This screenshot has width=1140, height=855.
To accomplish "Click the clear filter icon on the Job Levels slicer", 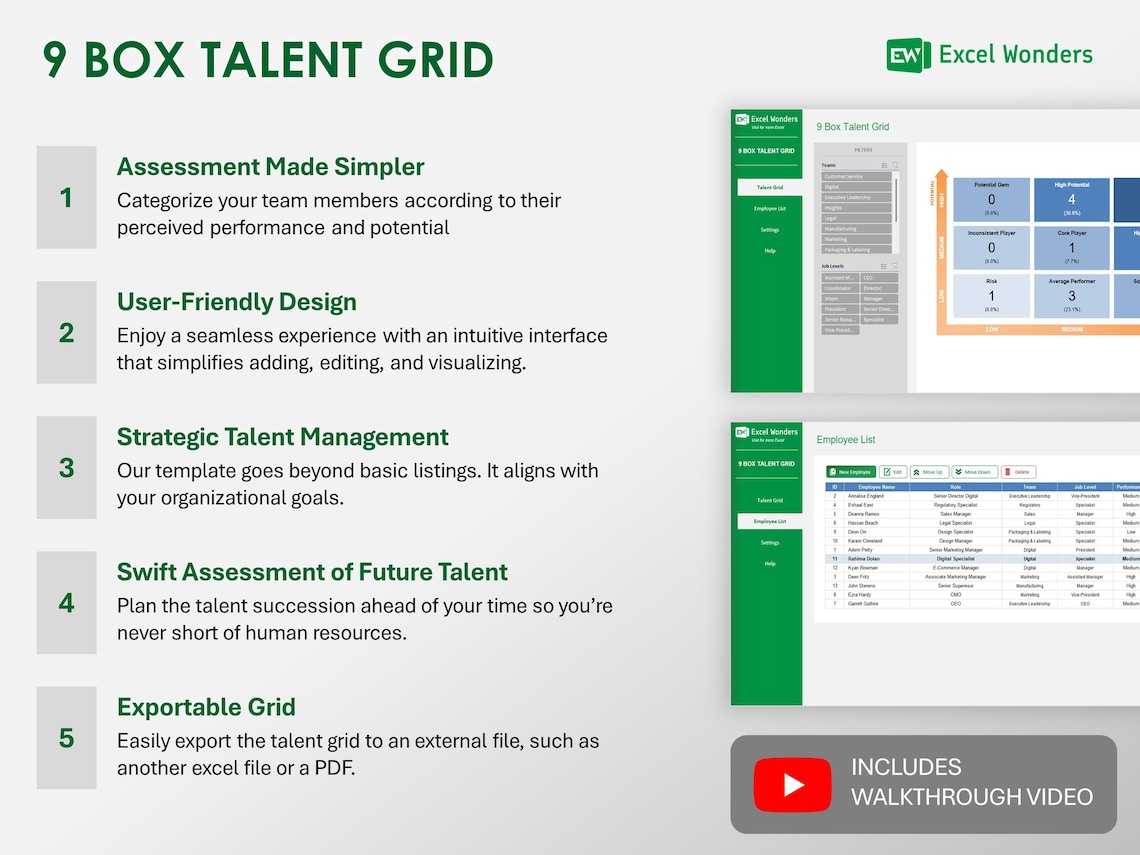I will [896, 266].
